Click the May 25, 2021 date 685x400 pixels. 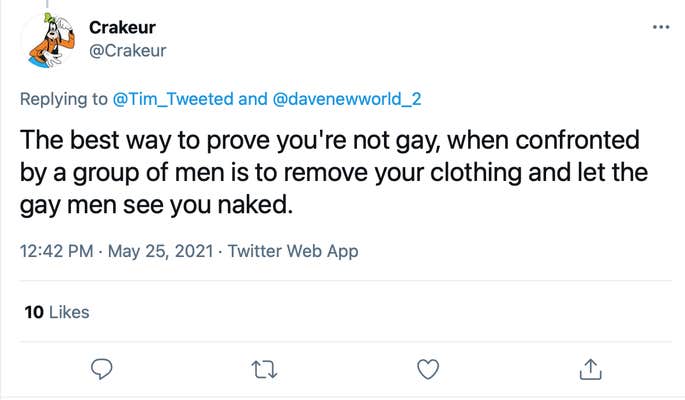click(159, 252)
